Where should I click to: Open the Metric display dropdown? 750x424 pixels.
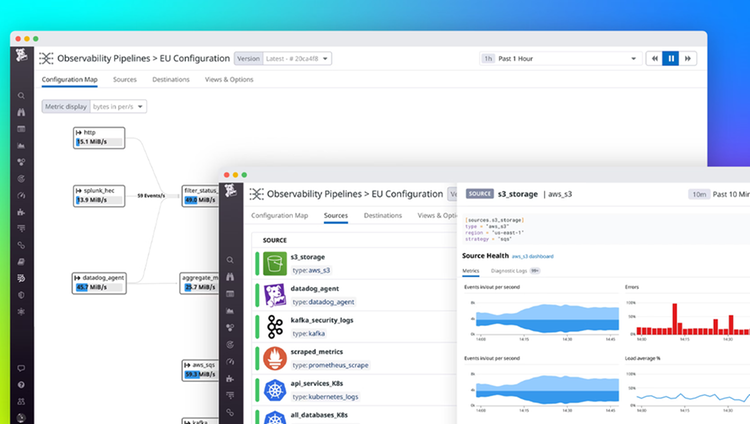point(94,106)
